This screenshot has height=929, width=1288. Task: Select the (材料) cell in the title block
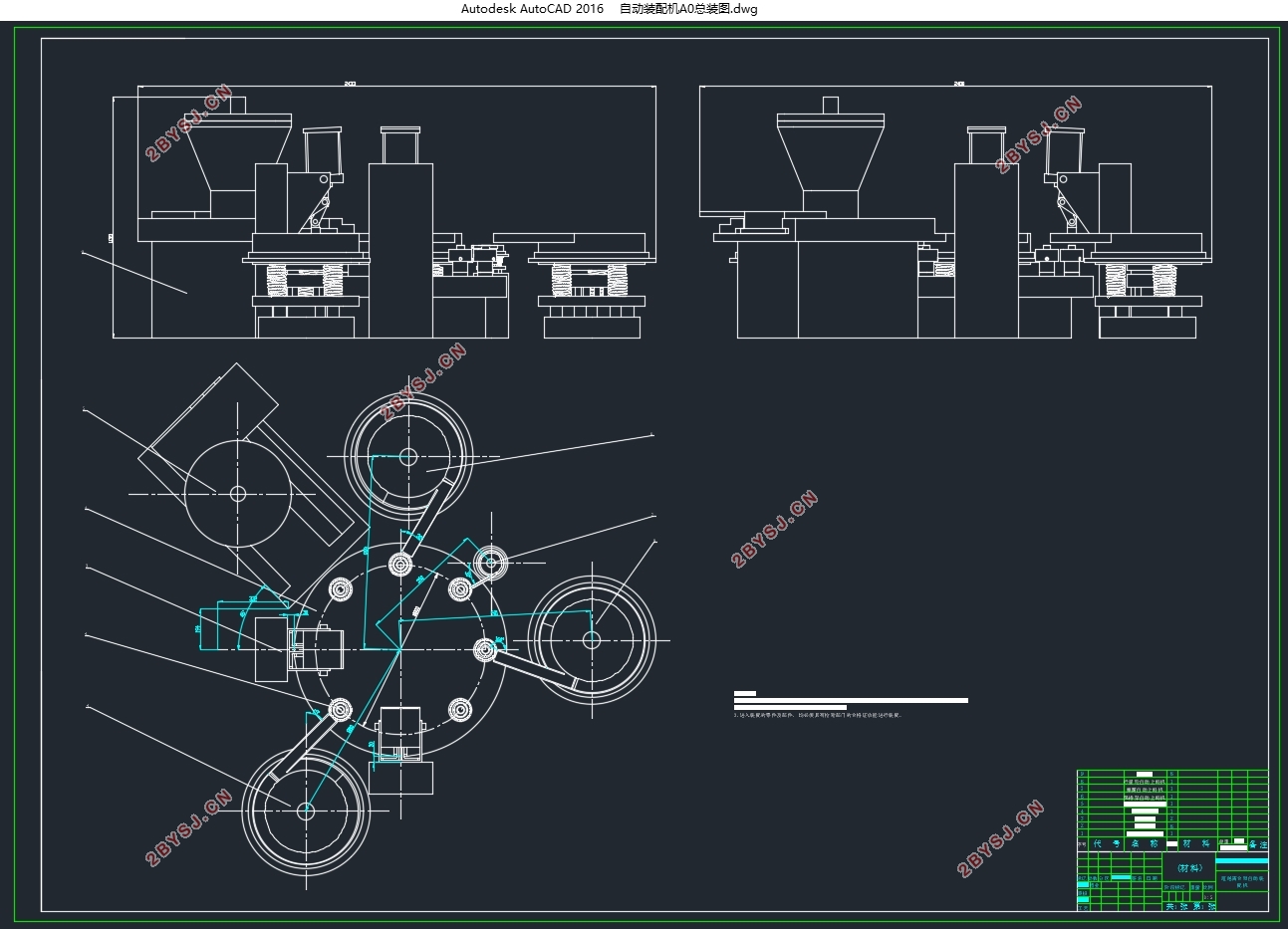(1189, 867)
